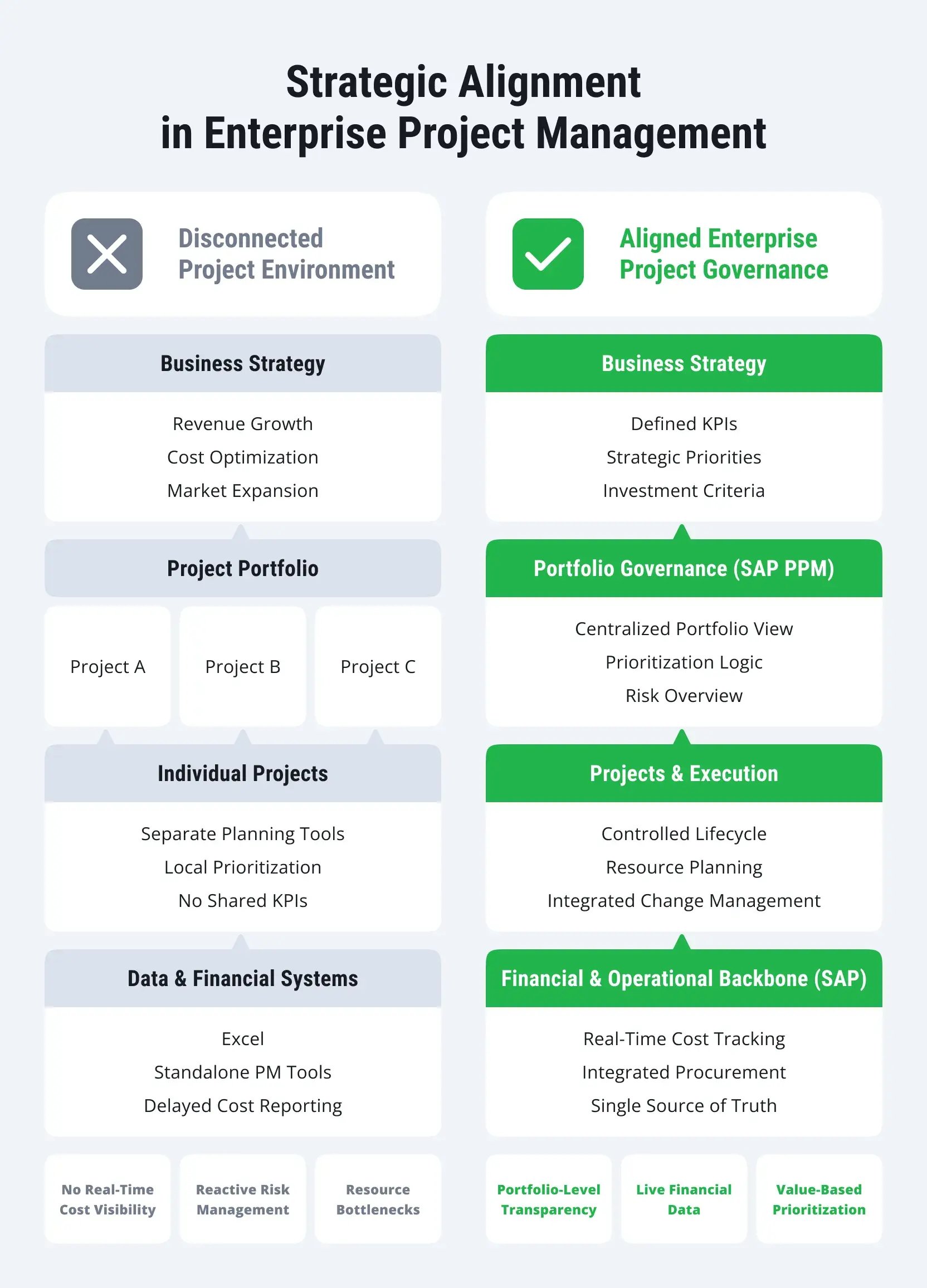Click Financial & Operational Backbone (SAP) header
The width and height of the screenshot is (927, 1288).
(x=684, y=978)
